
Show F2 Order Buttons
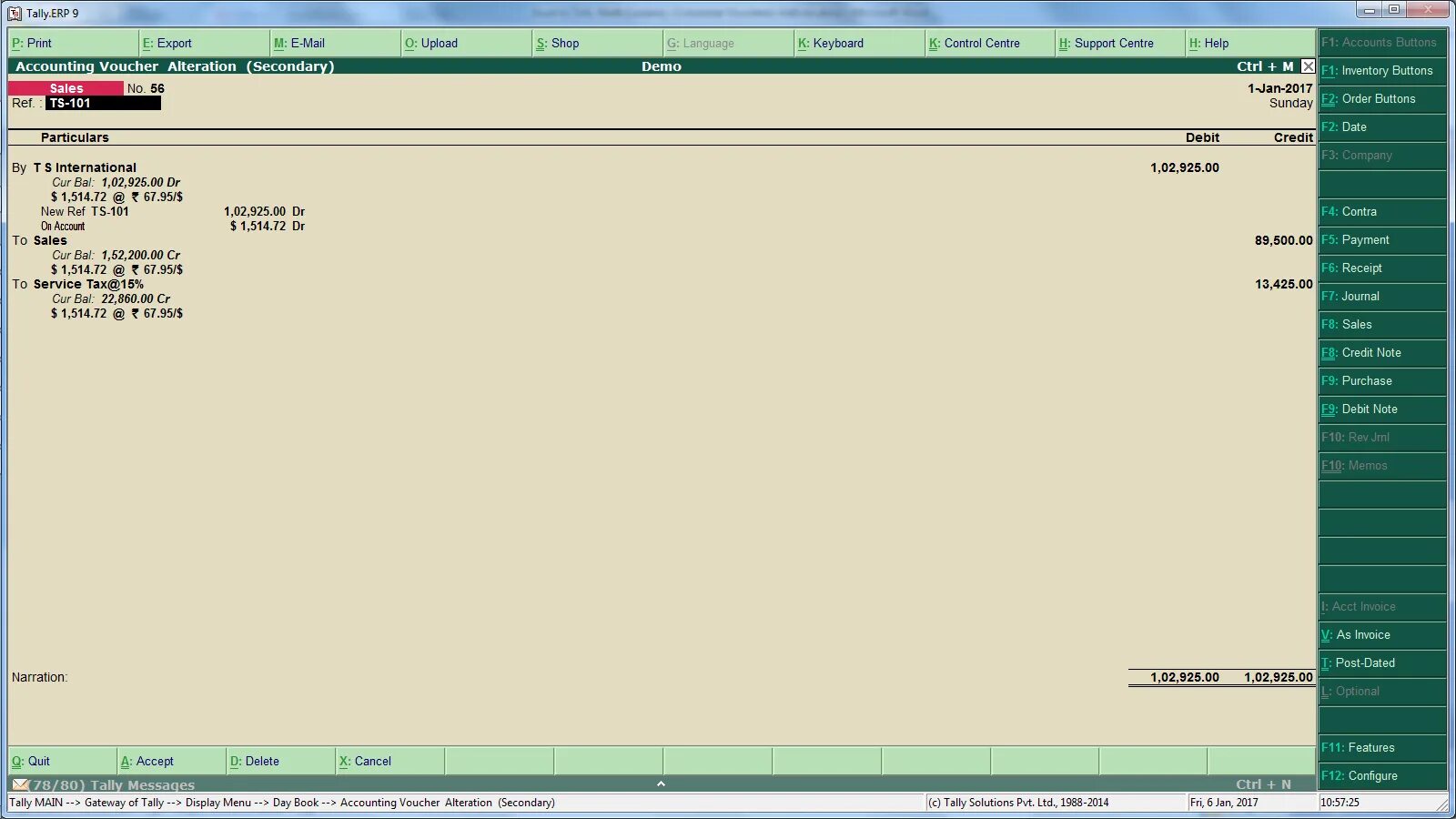click(x=1382, y=99)
